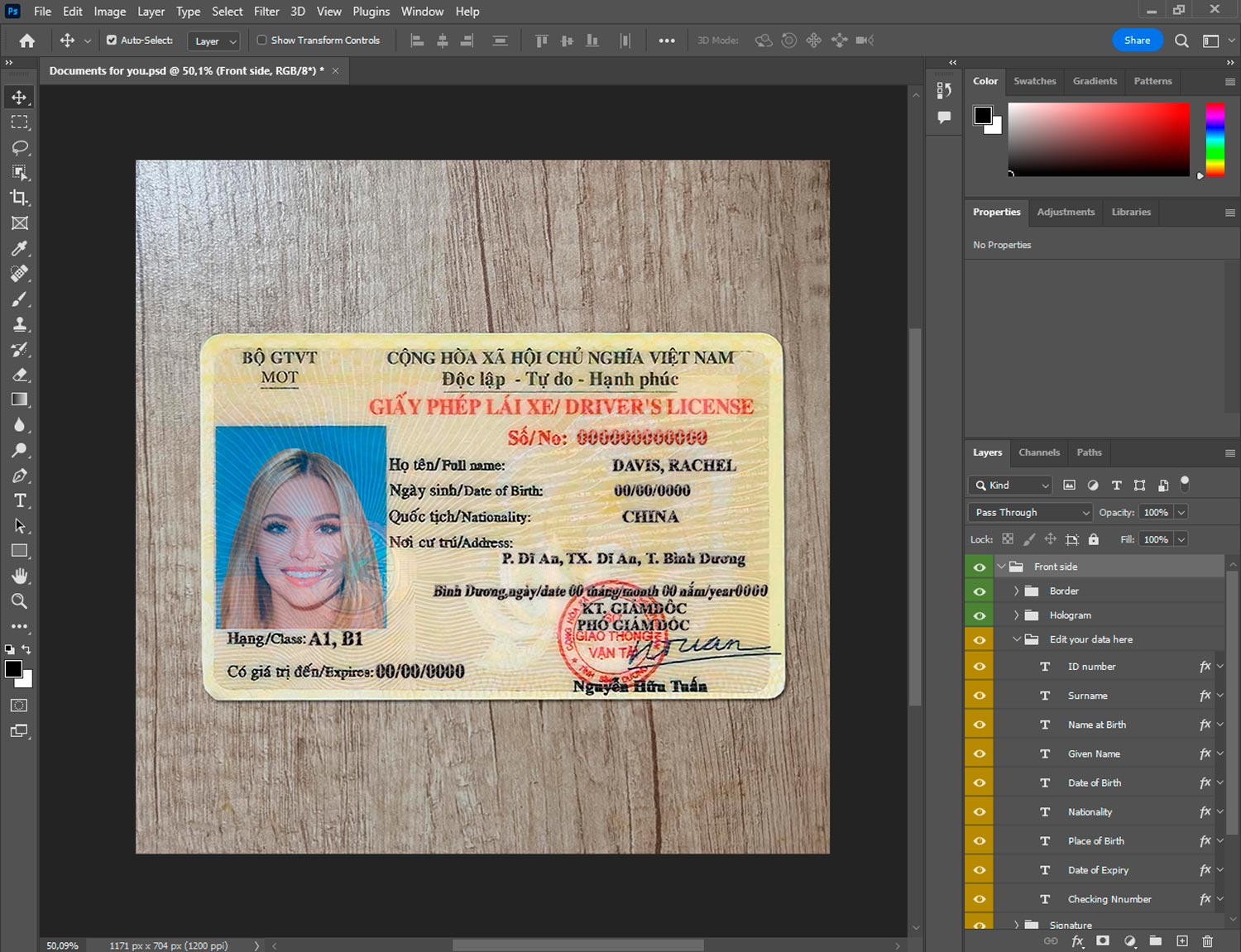Click the trash icon to delete layer
The image size is (1241, 952).
1207,941
